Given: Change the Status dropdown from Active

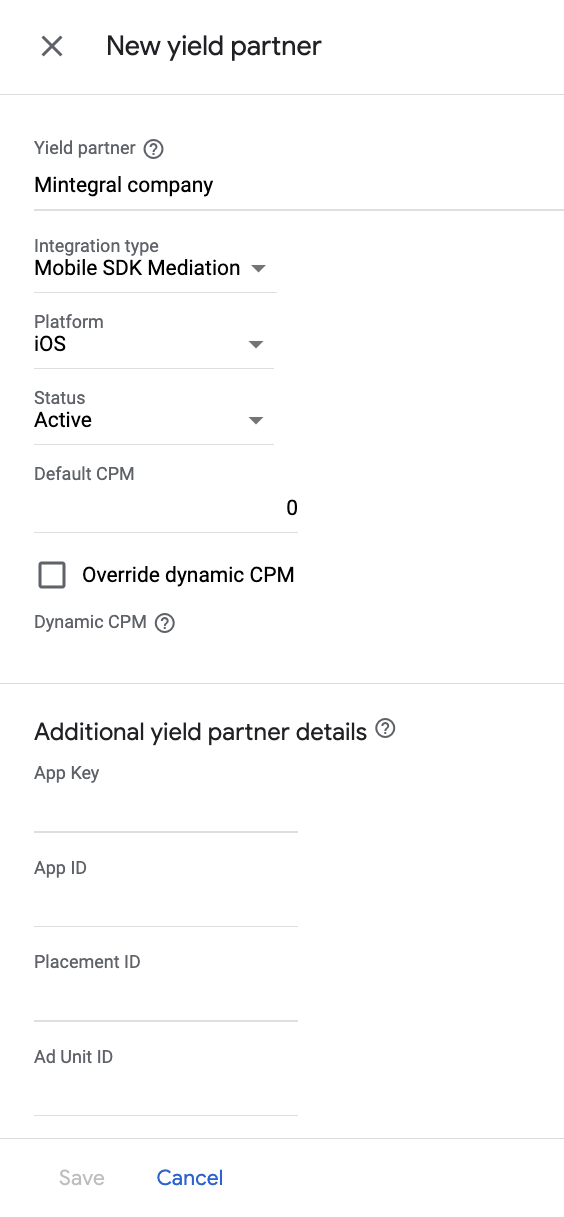Looking at the screenshot, I should coord(154,420).
